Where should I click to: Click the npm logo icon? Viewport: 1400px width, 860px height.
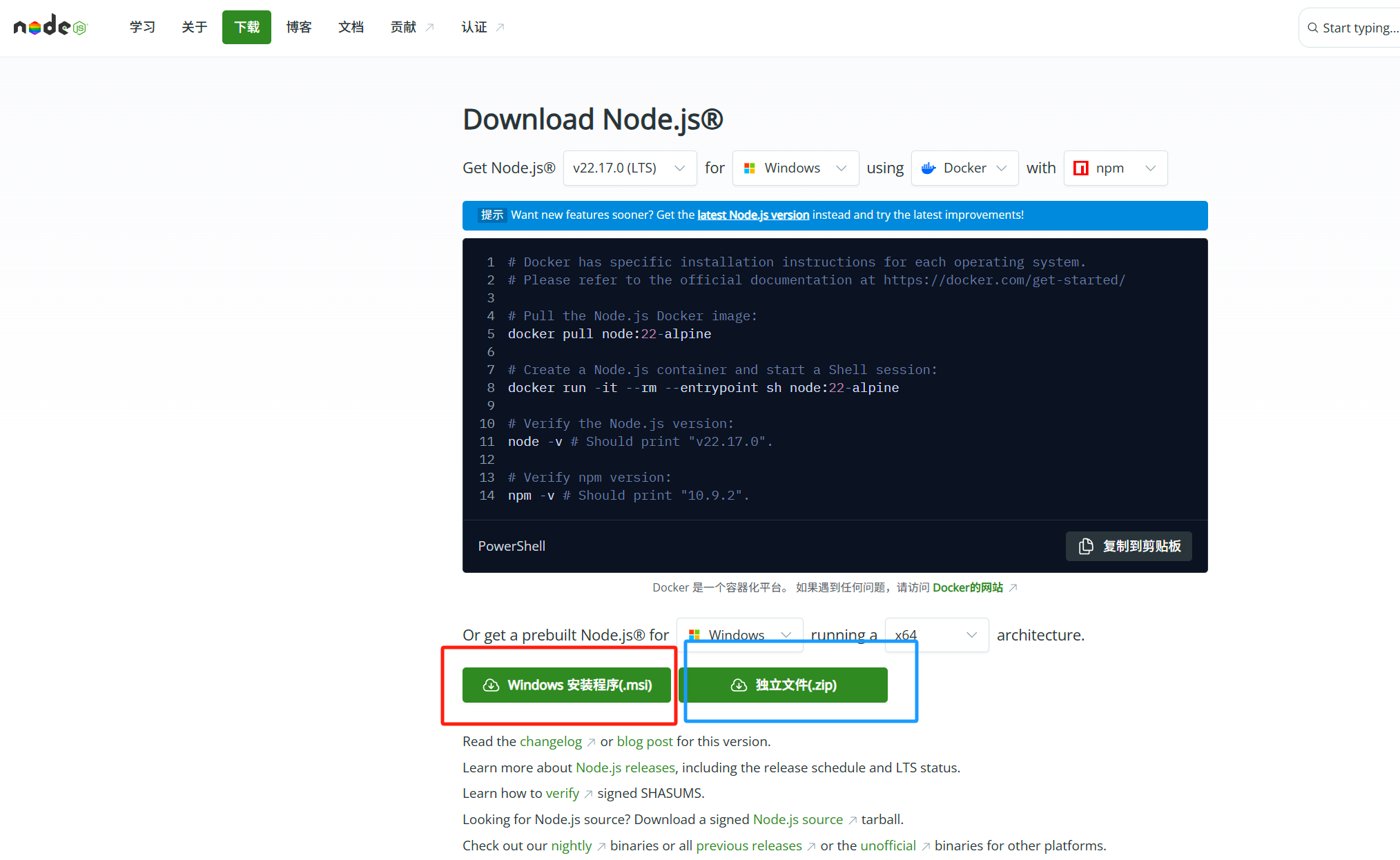(x=1081, y=168)
